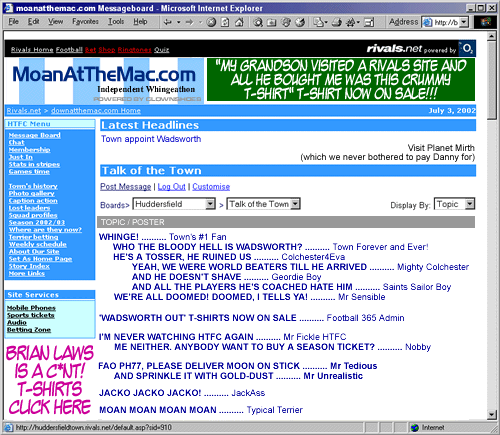
Task: Open the Favorites folder toolbar icon
Action: pyautogui.click(x=272, y=22)
